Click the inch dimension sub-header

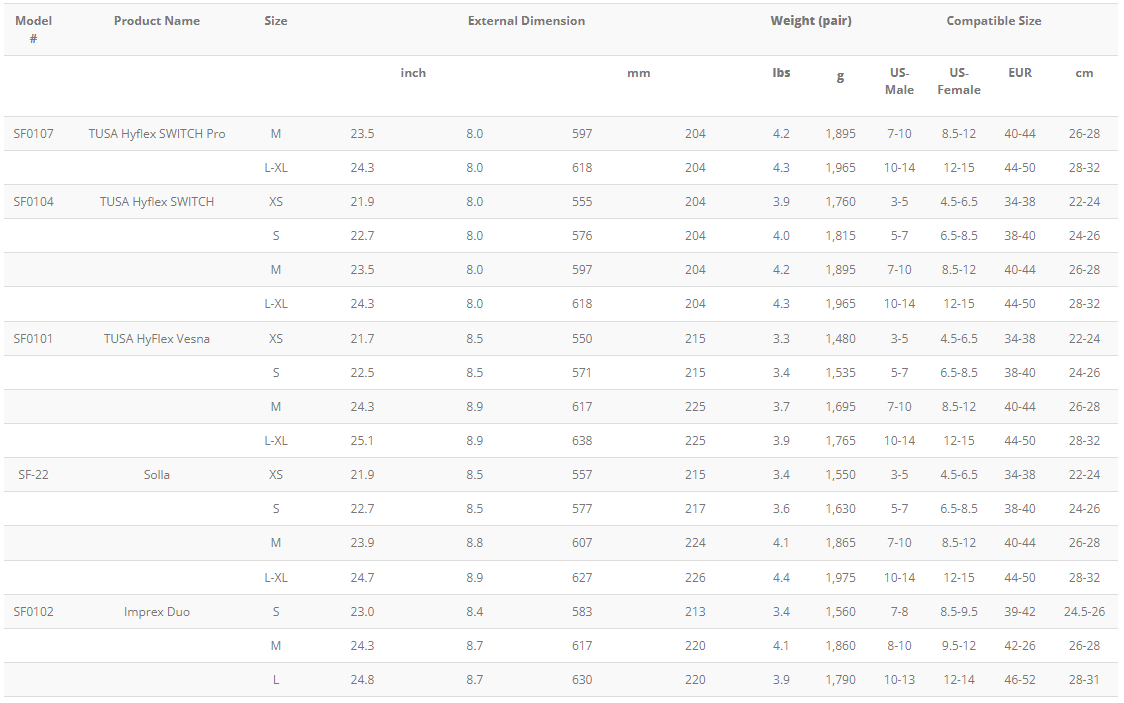click(x=413, y=73)
